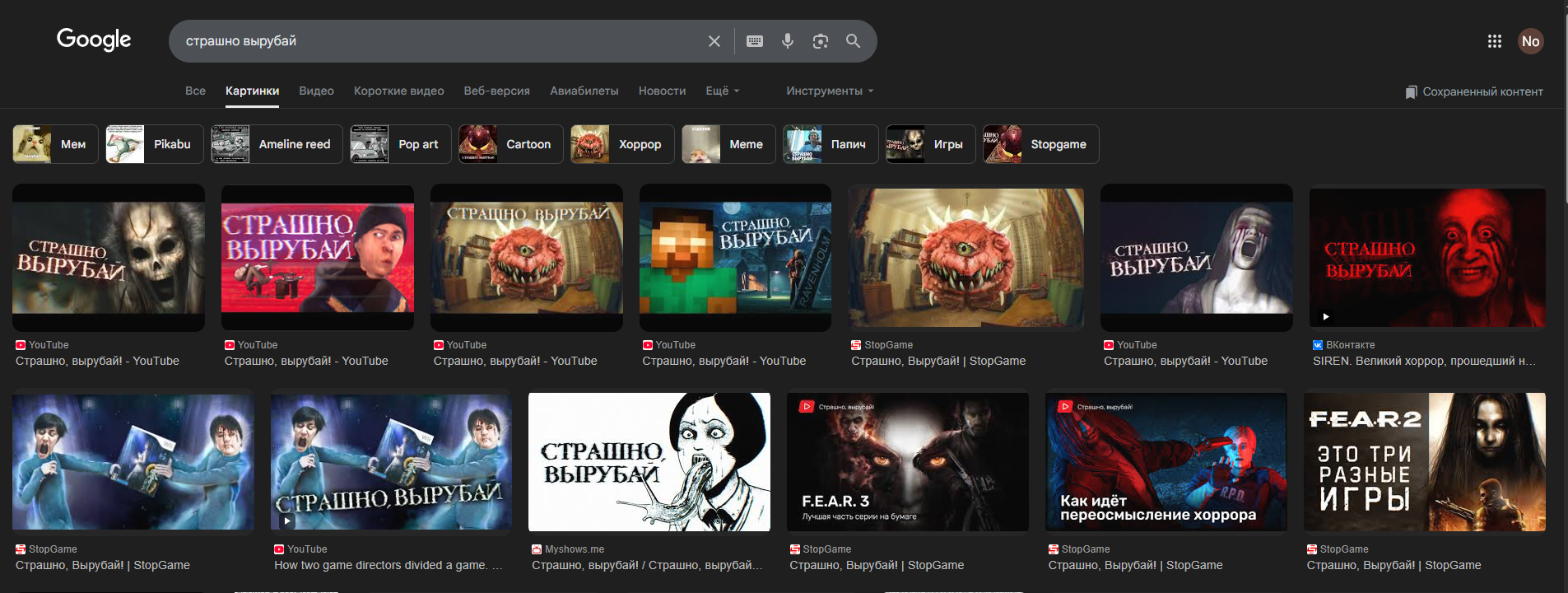Switch to the Видео tab
Screen dimensions: 1568x593
(316, 91)
